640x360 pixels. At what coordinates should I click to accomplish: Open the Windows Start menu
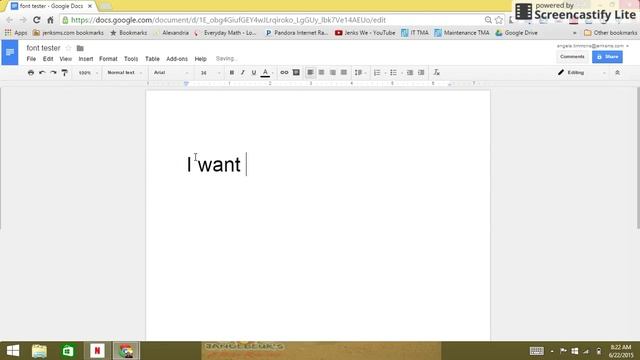13,351
